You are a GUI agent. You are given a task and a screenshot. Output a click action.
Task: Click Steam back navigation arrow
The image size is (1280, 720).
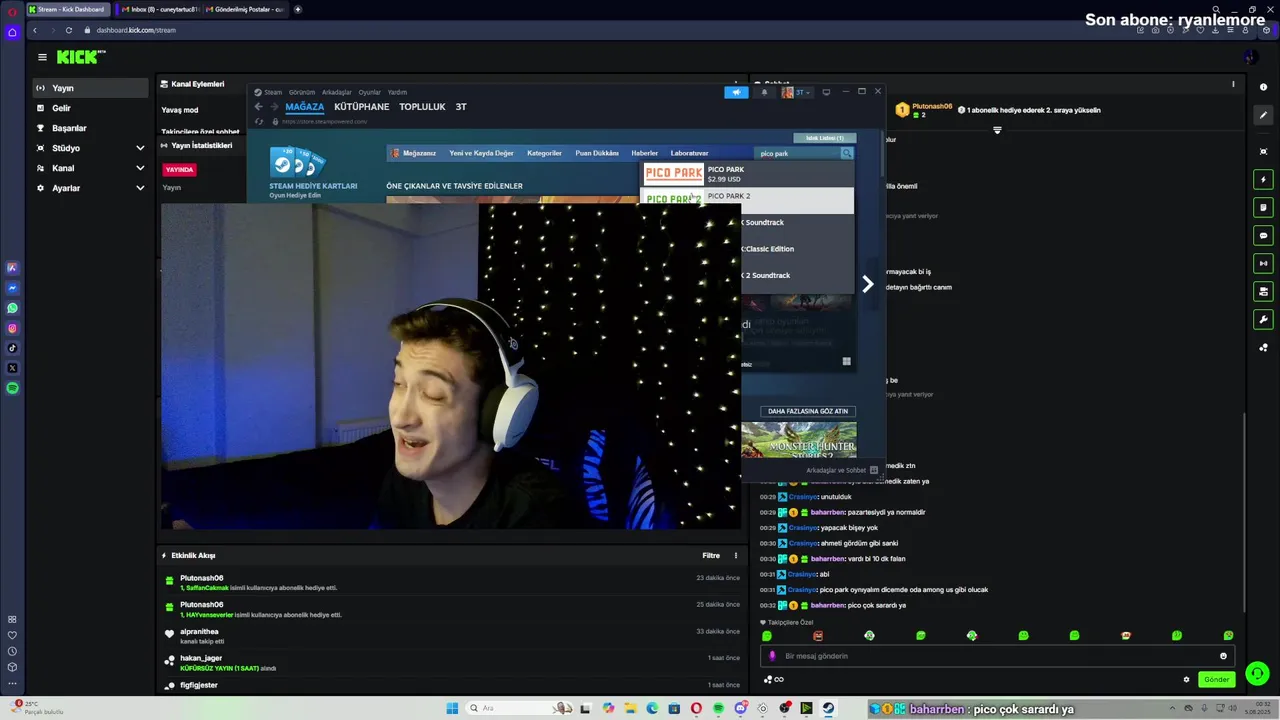pos(258,107)
